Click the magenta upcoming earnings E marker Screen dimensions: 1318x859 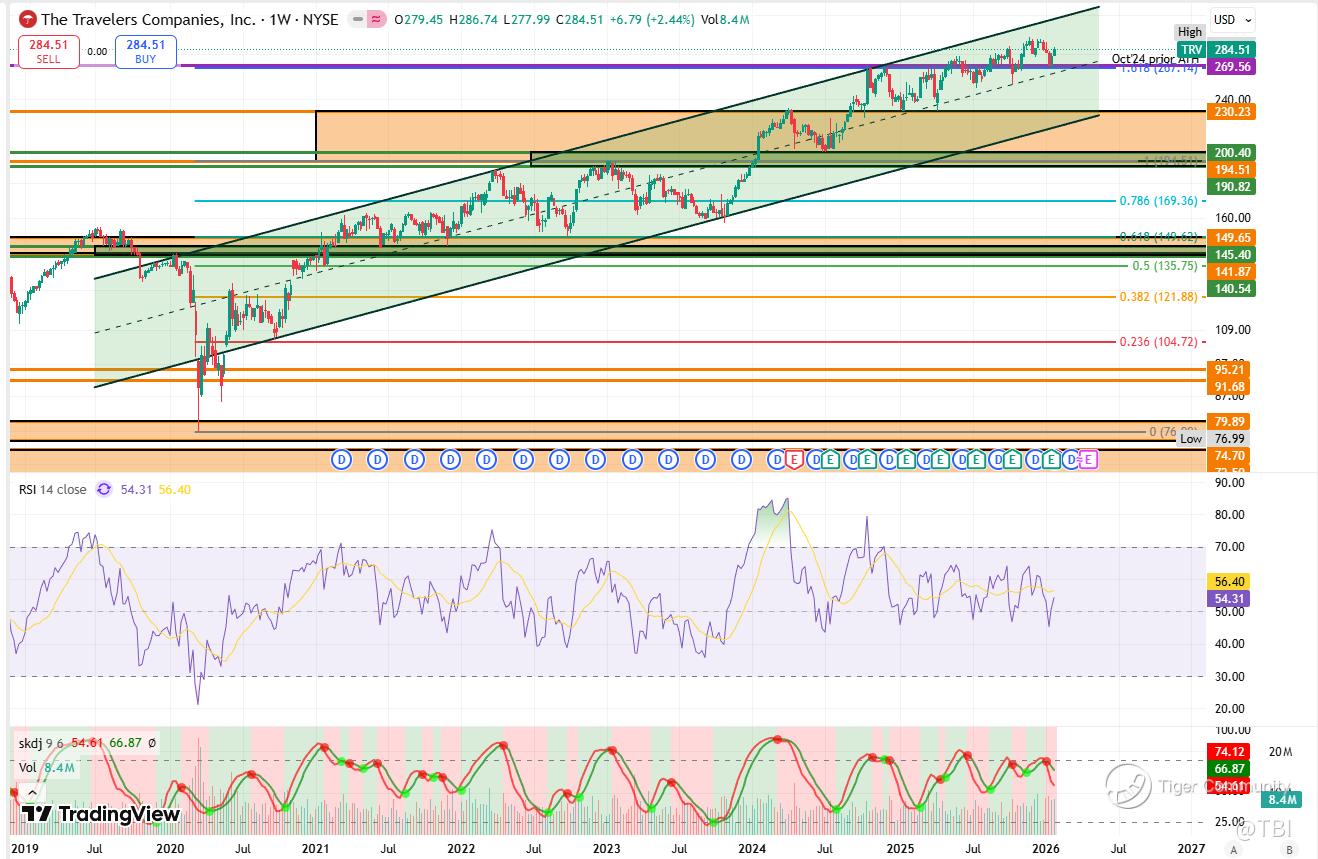pos(1088,459)
